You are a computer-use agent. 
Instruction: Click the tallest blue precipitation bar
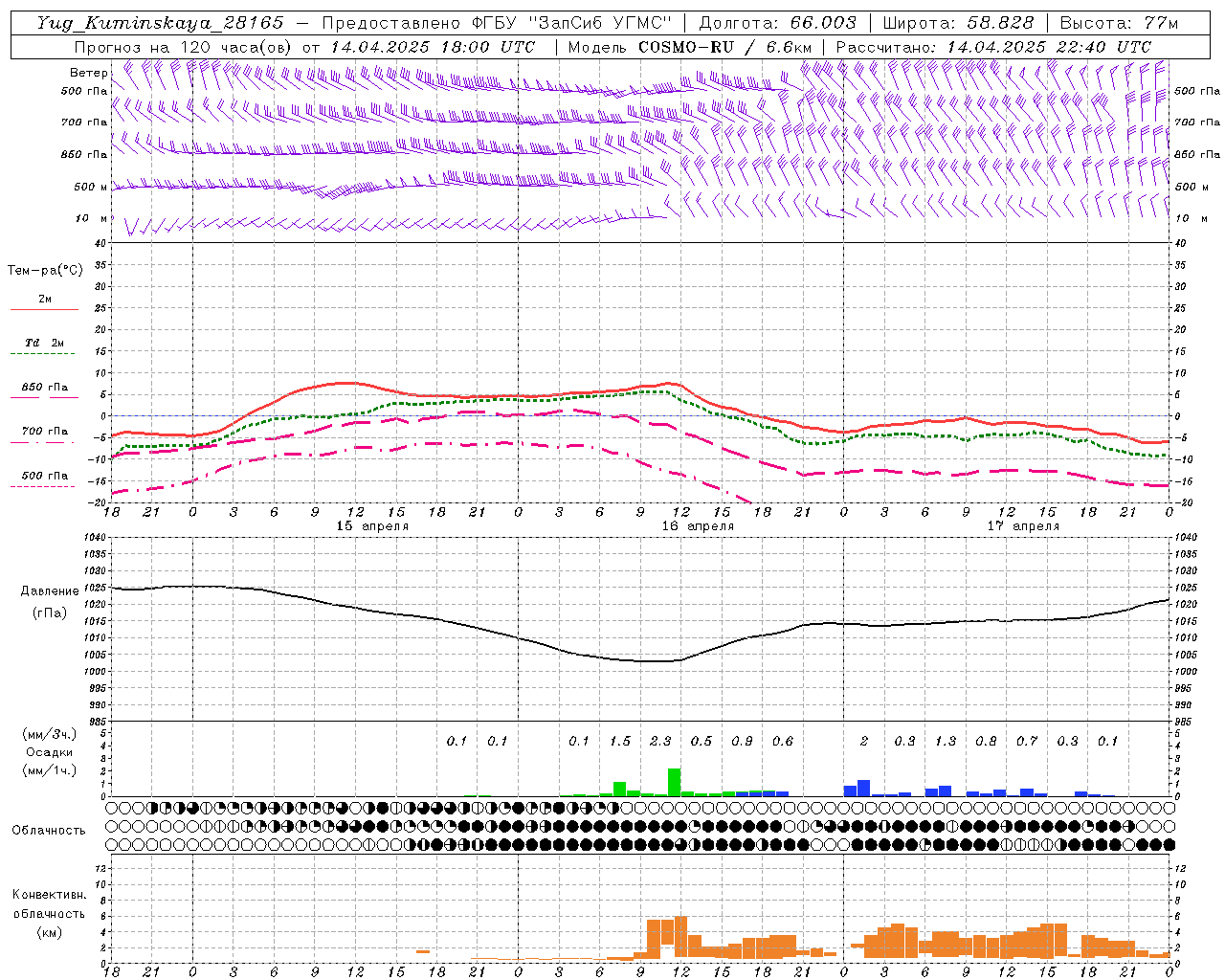click(863, 789)
